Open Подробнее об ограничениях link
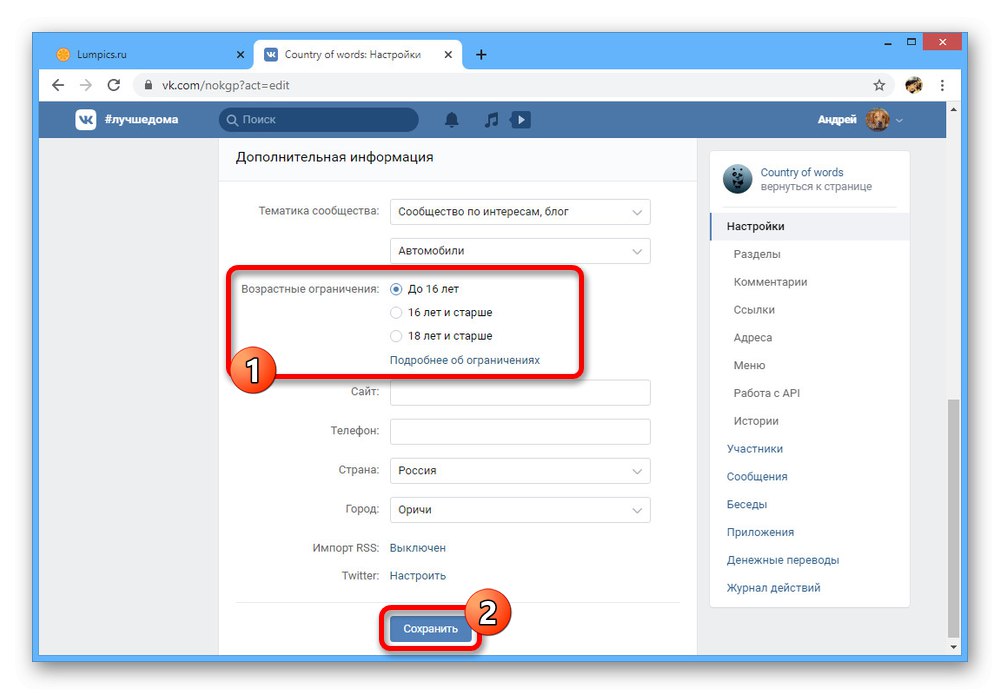This screenshot has width=1000, height=694. click(465, 360)
